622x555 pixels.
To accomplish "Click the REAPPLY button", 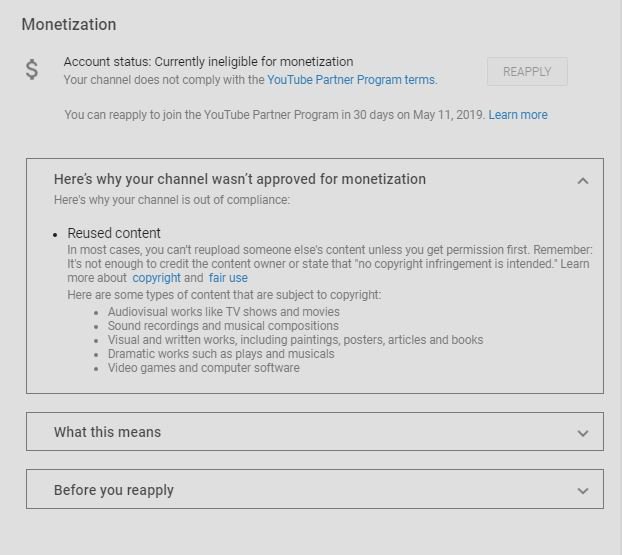I will coord(527,71).
